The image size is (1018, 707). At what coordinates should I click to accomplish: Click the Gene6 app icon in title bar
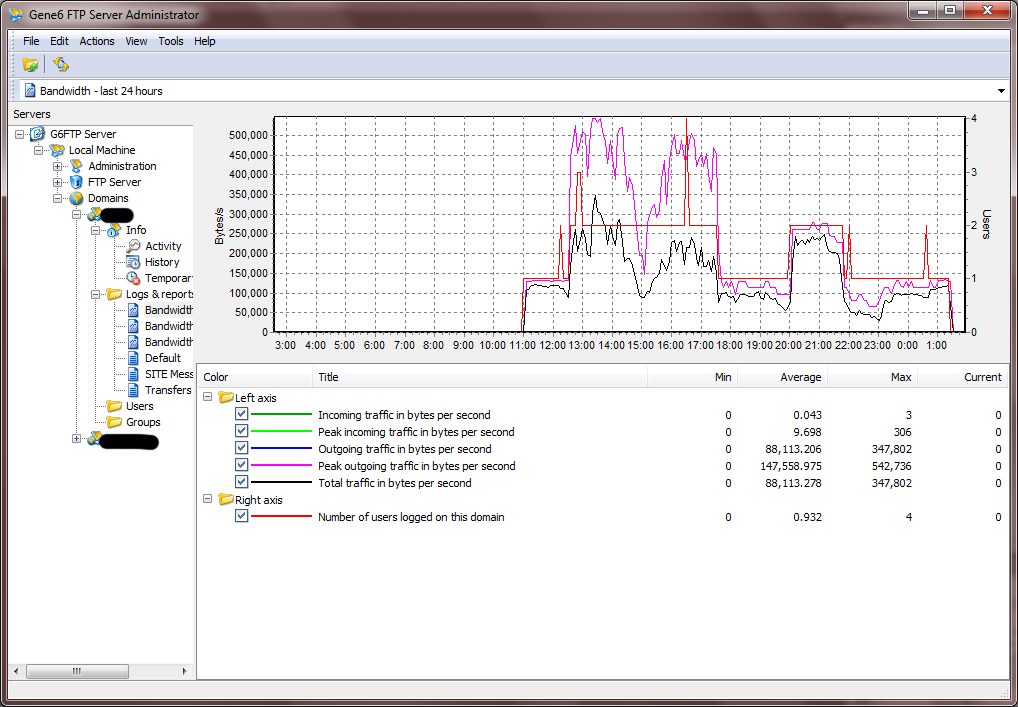click(16, 14)
